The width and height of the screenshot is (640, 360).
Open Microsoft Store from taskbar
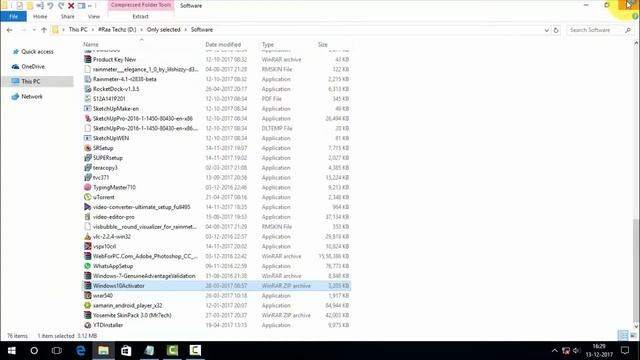(x=126, y=351)
